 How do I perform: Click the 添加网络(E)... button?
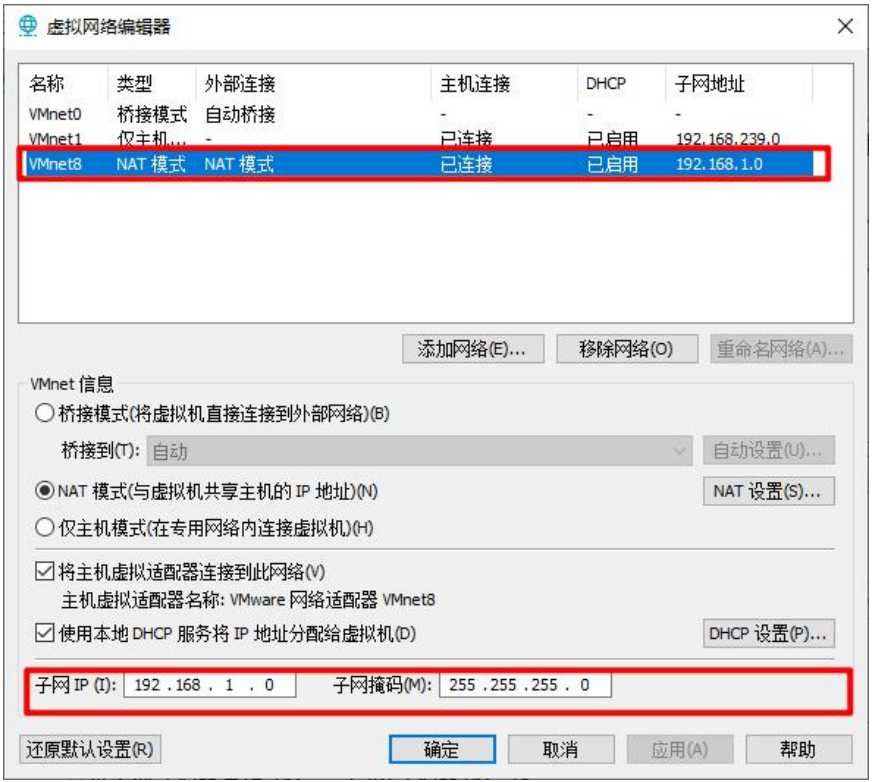tap(473, 349)
